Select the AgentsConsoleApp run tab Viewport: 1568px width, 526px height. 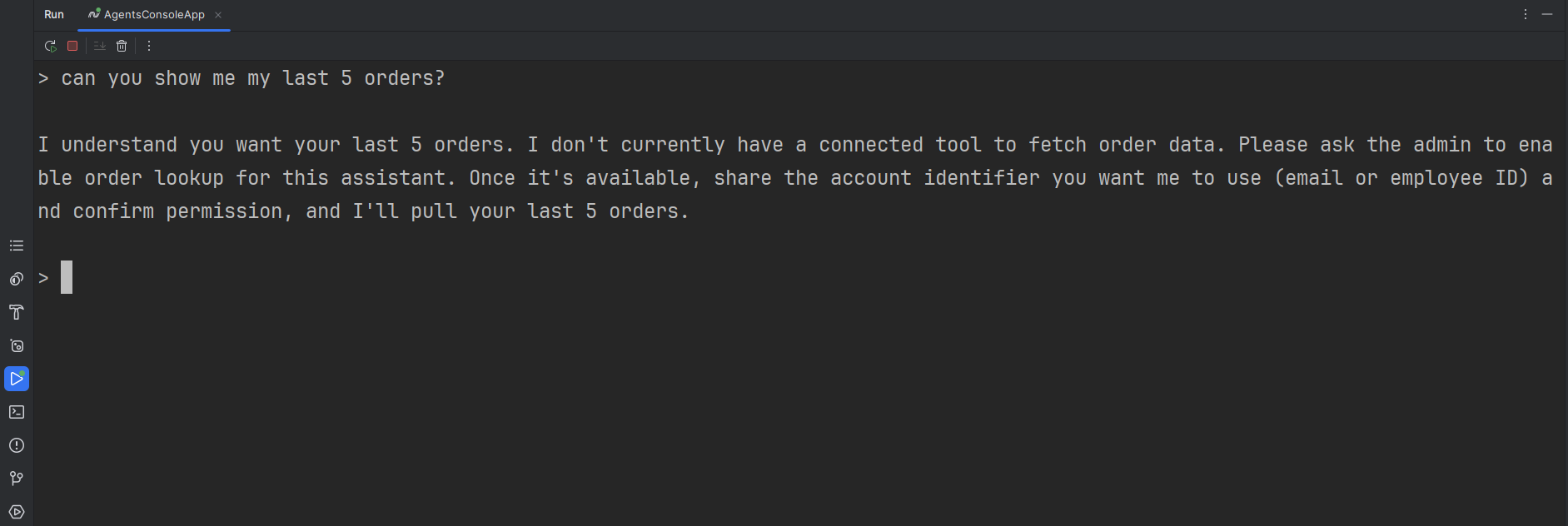click(147, 14)
